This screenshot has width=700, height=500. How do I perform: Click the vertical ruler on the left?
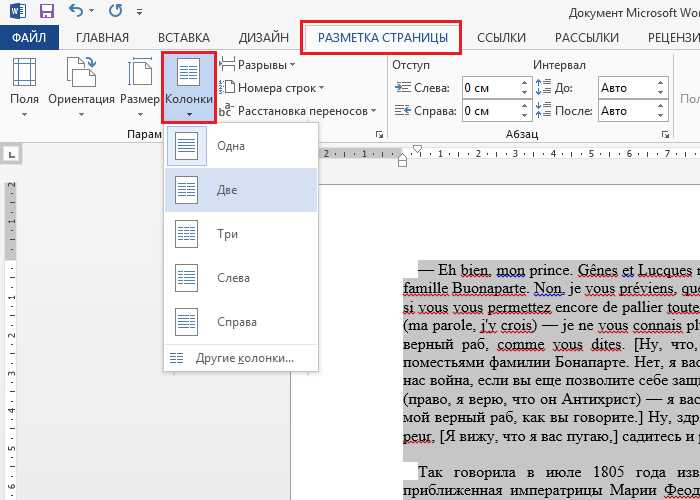[x=11, y=339]
